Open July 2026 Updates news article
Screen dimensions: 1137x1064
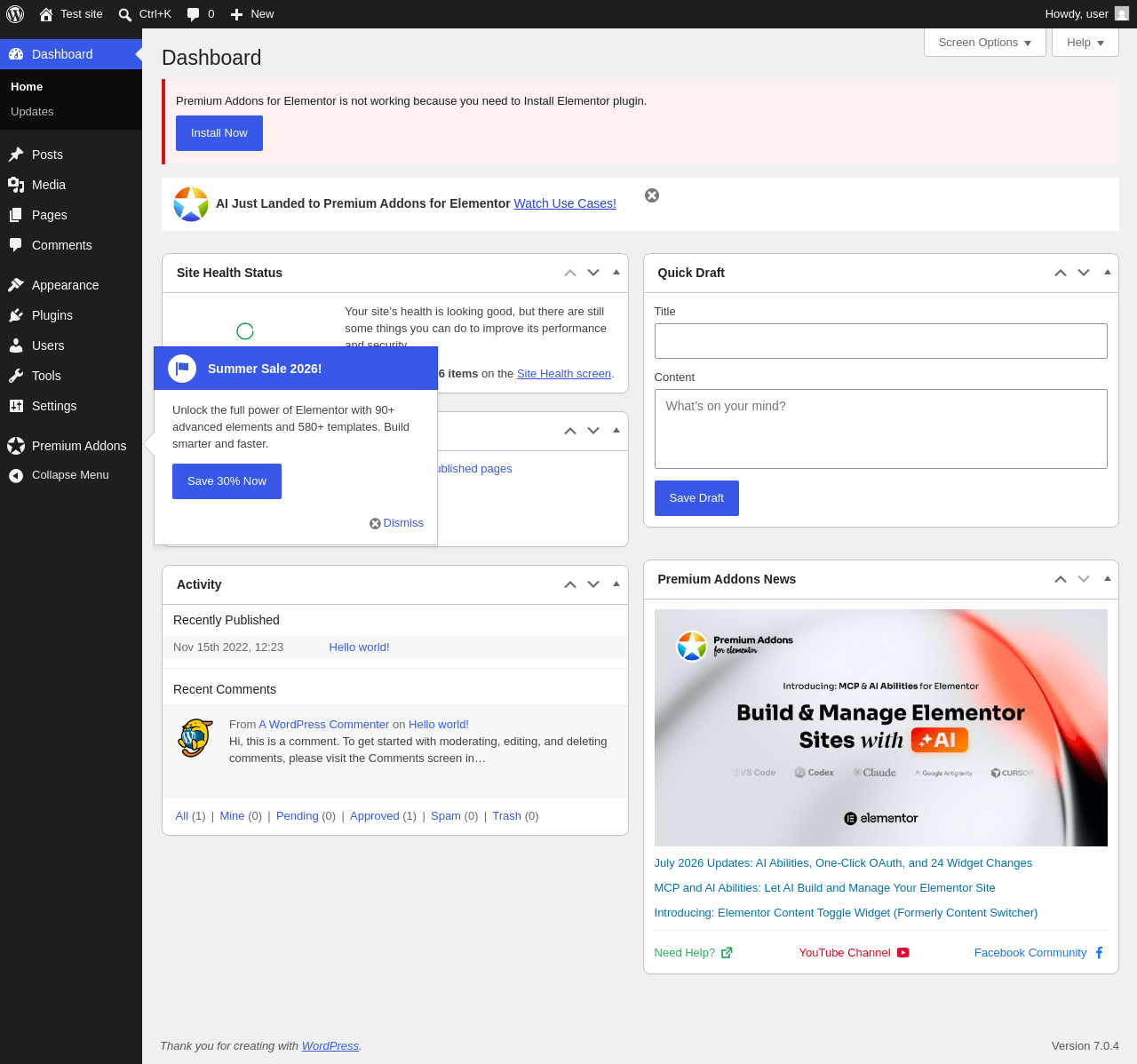(843, 863)
